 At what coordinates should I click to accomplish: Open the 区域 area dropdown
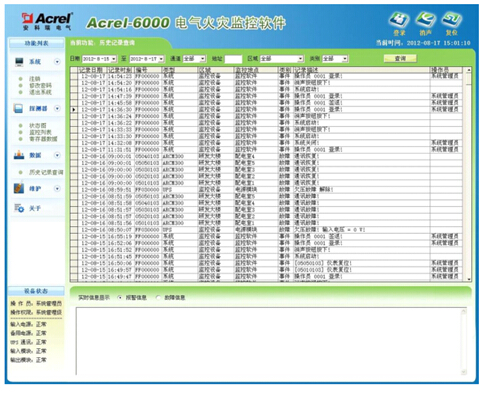tap(301, 59)
